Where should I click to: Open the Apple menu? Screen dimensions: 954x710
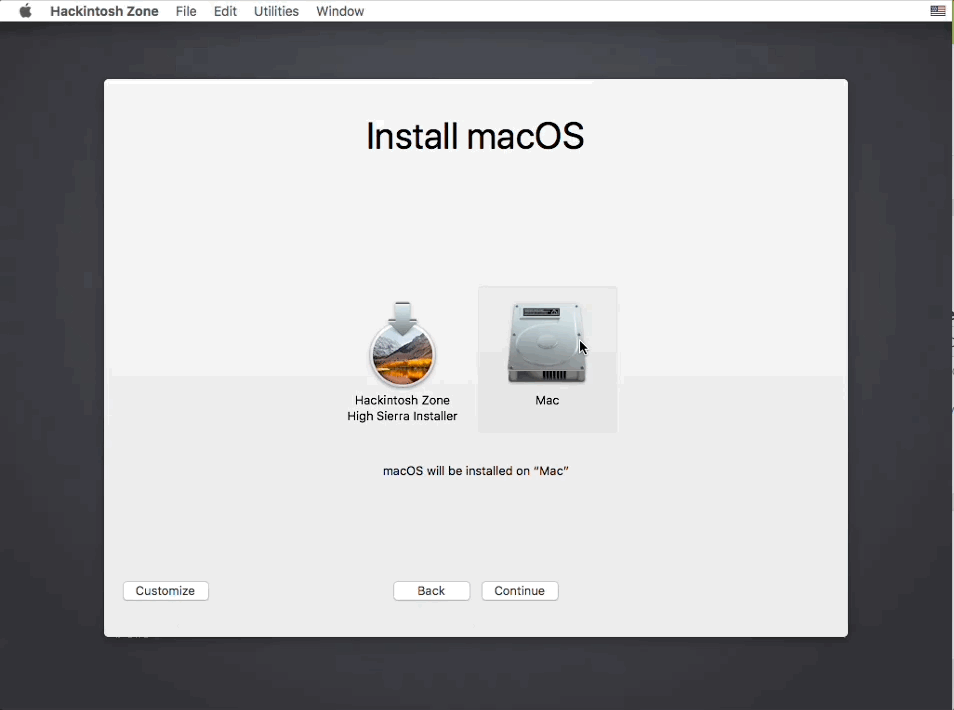[x=25, y=11]
